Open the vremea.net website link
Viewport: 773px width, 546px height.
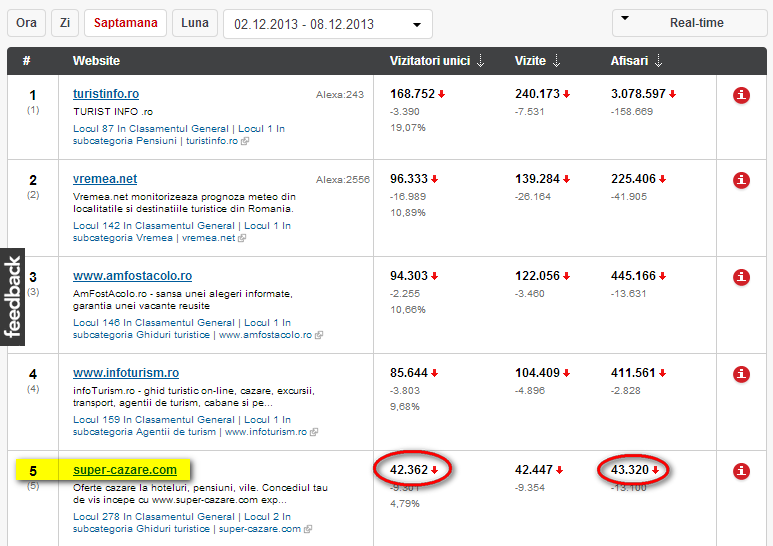point(105,180)
